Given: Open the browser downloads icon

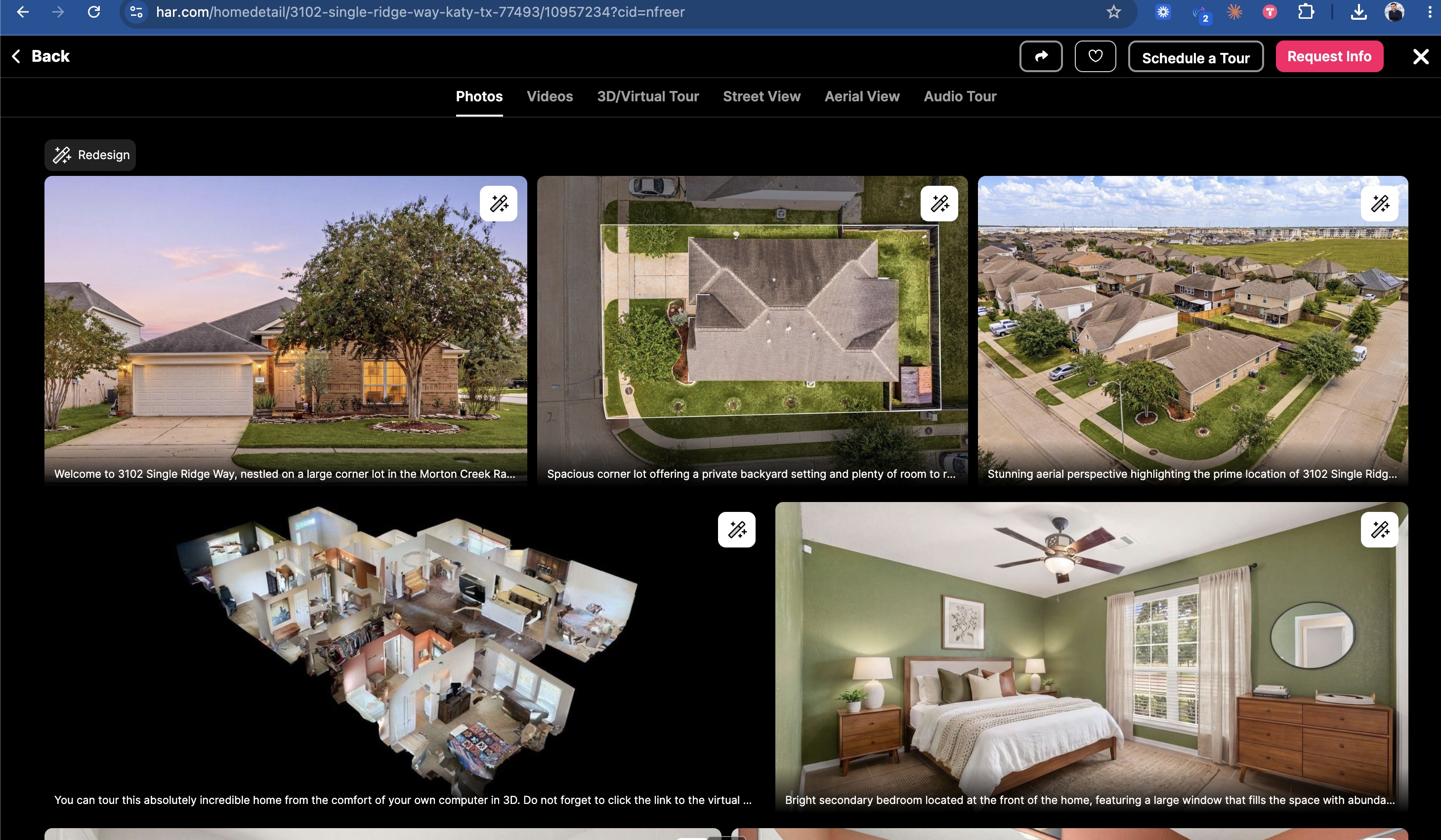Looking at the screenshot, I should [x=1358, y=12].
